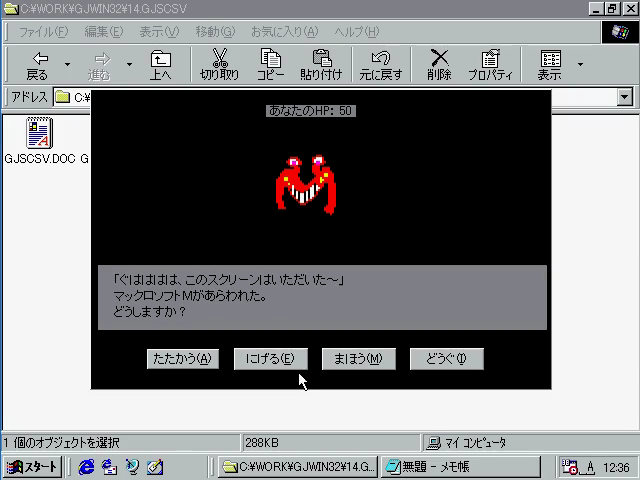Choose どうぐ(I) to use an item
The image size is (640, 480).
(447, 359)
